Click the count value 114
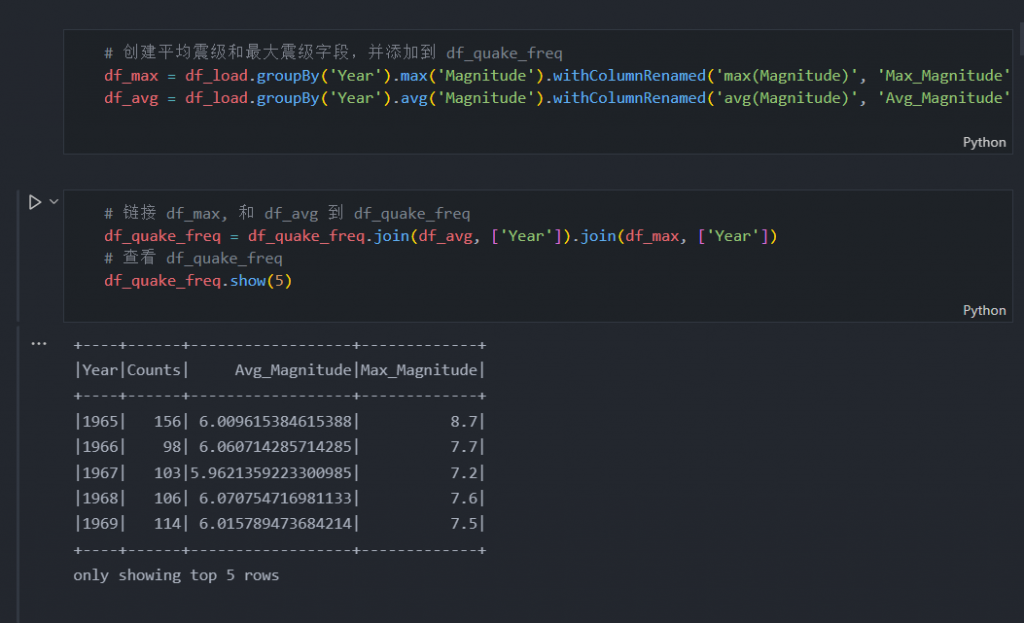 click(167, 524)
